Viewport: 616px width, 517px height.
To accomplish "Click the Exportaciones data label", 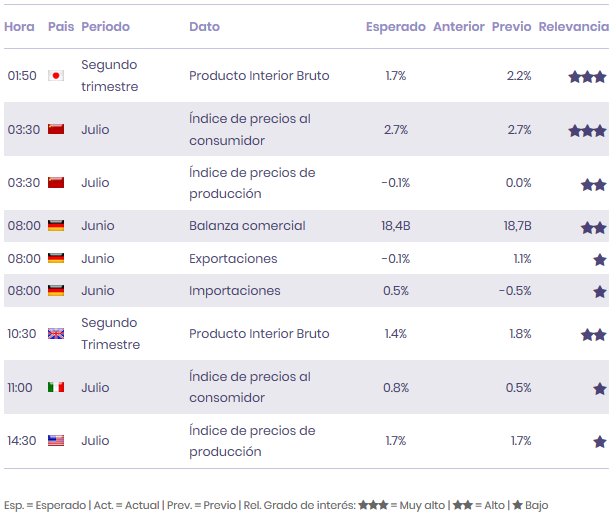I will (x=233, y=259).
